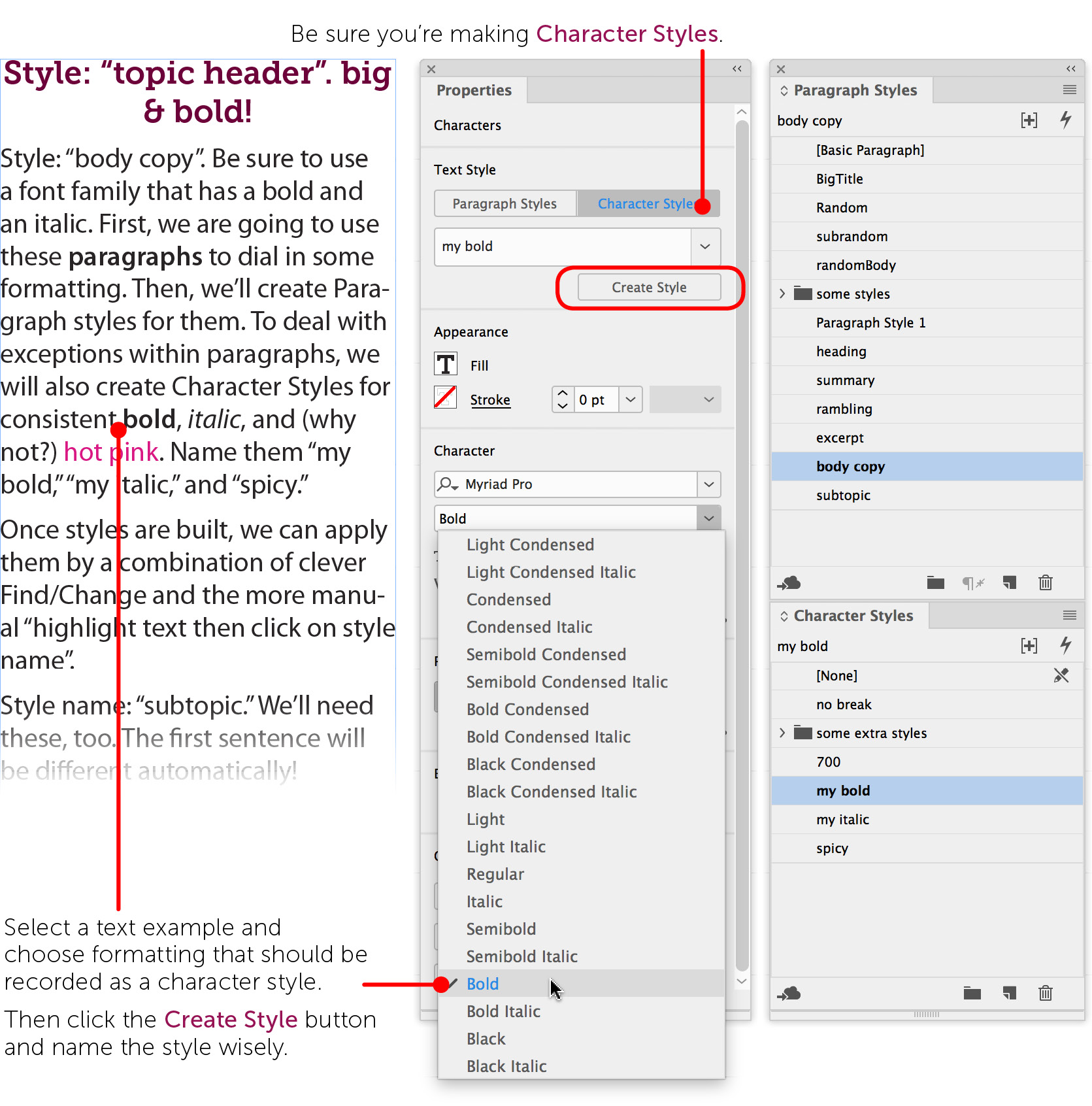This screenshot has height=1106, width=1092.
Task: Expand the some extra styles folder
Action: click(x=782, y=733)
